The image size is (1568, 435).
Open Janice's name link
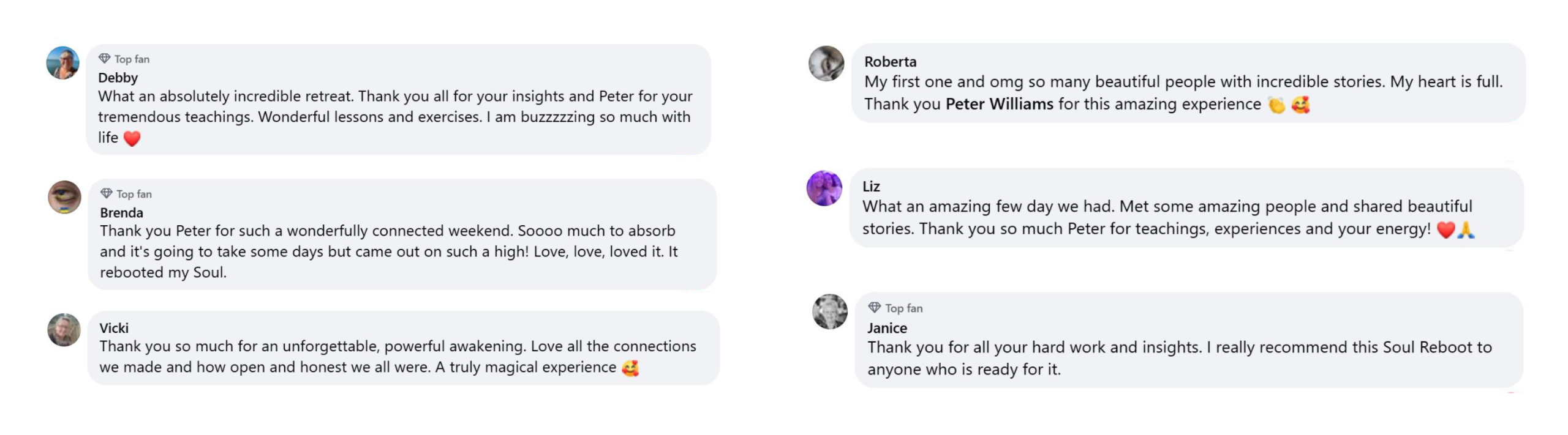[x=887, y=328]
